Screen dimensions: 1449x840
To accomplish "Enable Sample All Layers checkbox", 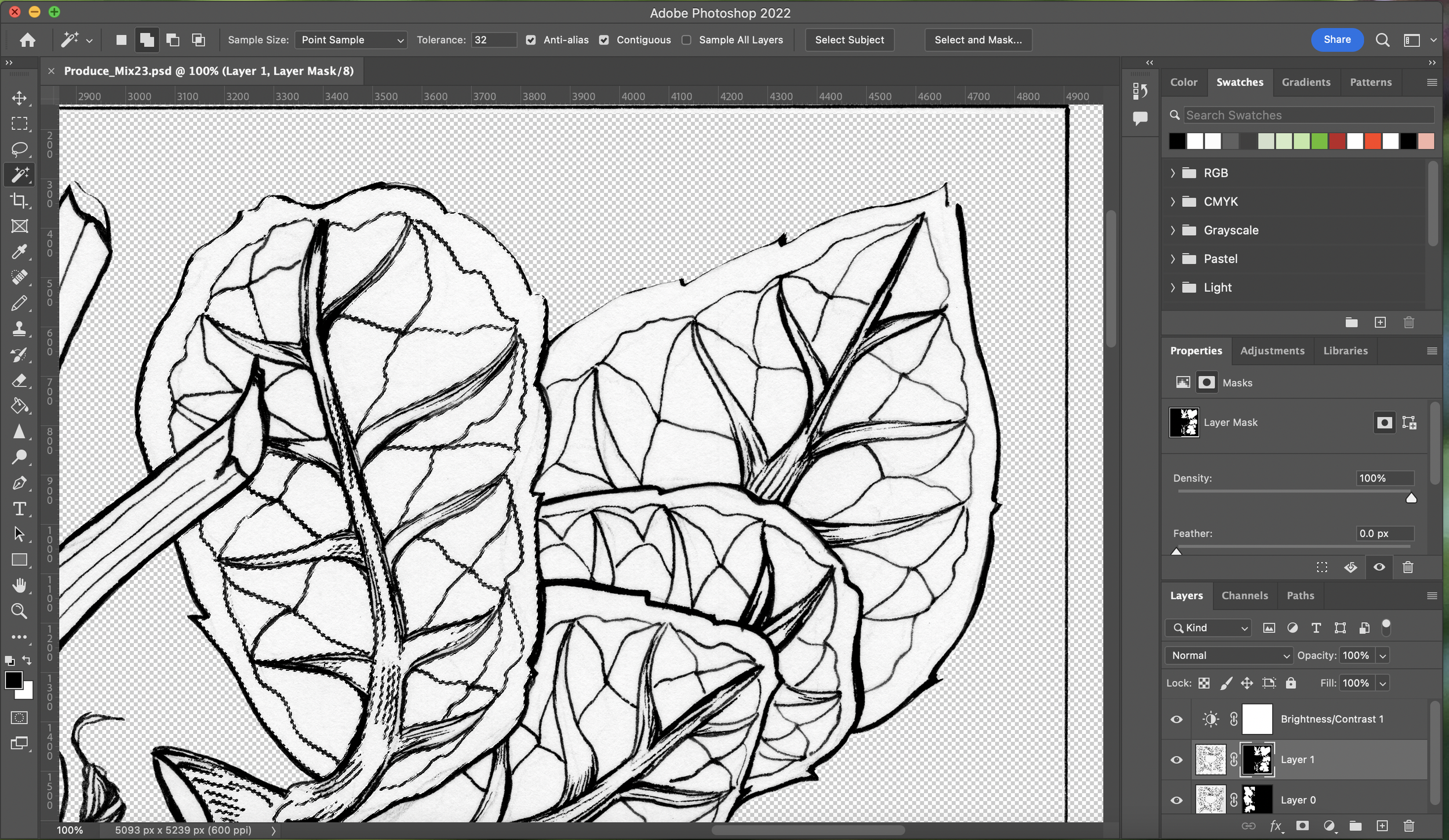I will [x=686, y=40].
